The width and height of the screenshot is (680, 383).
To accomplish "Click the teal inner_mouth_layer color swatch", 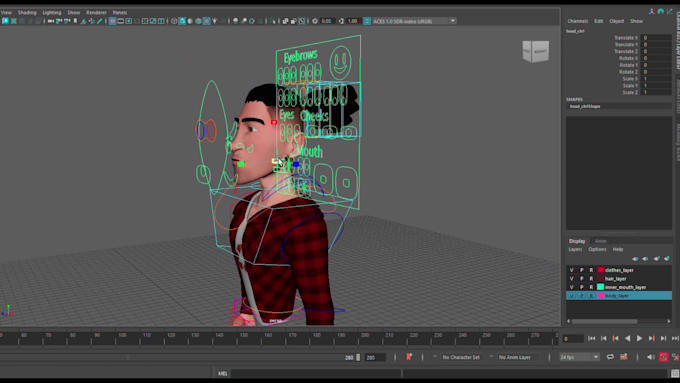I will coord(601,287).
